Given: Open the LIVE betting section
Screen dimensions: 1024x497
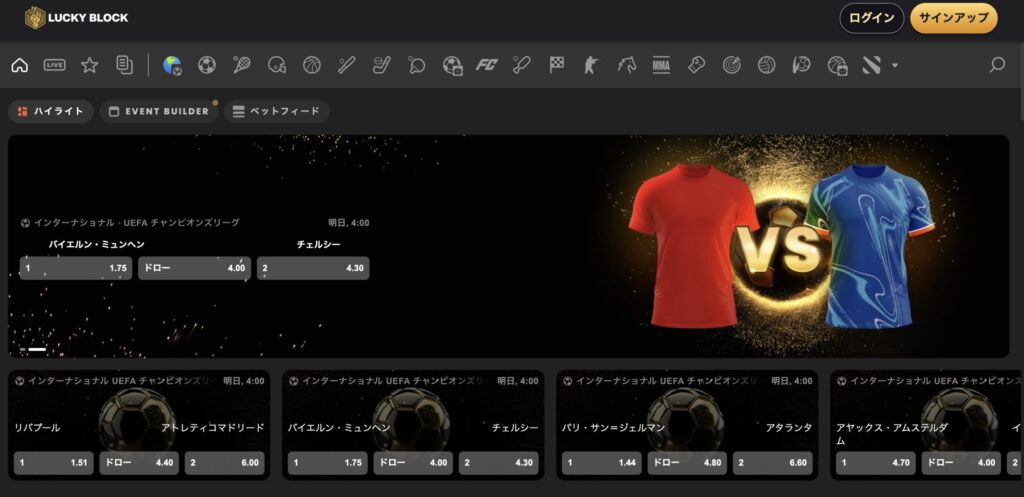Looking at the screenshot, I should pos(55,65).
